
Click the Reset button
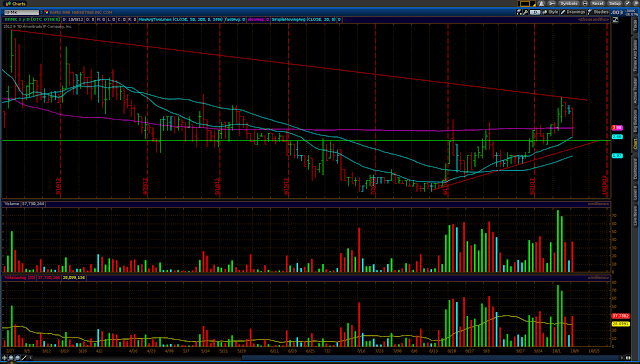point(598,3)
